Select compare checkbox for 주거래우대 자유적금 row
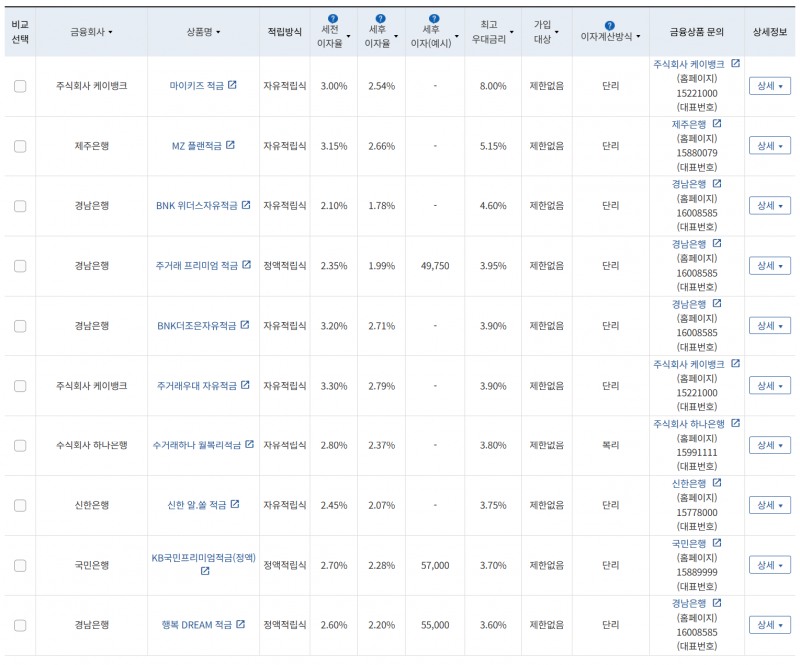This screenshot has width=800, height=665. [x=20, y=385]
